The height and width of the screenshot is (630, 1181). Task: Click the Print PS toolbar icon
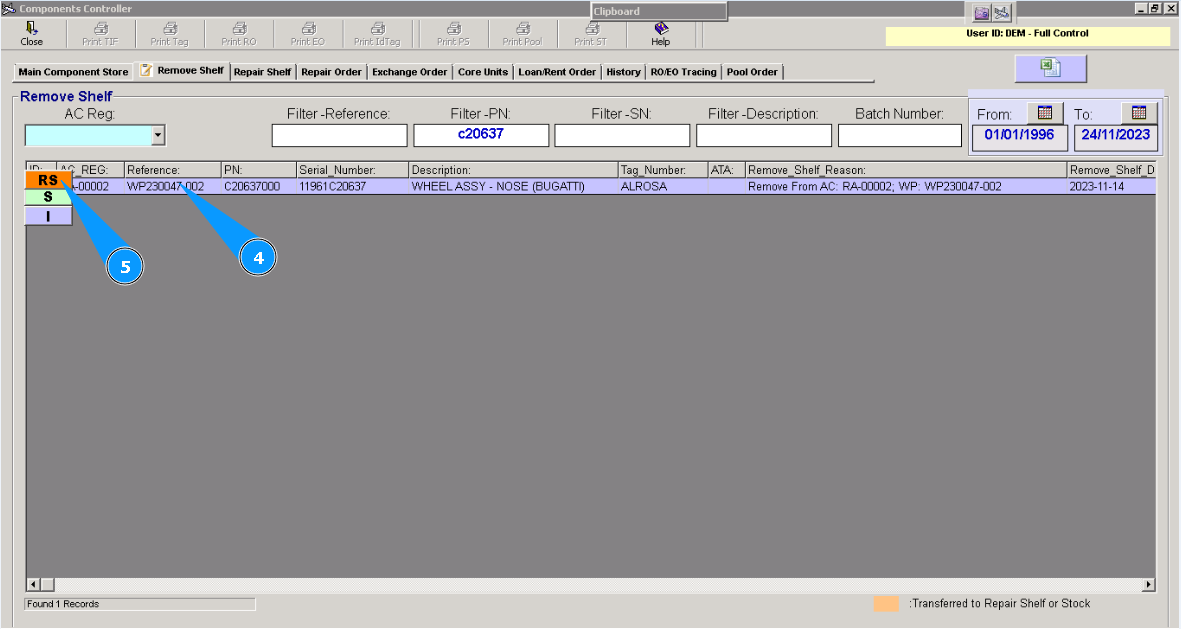coord(453,34)
